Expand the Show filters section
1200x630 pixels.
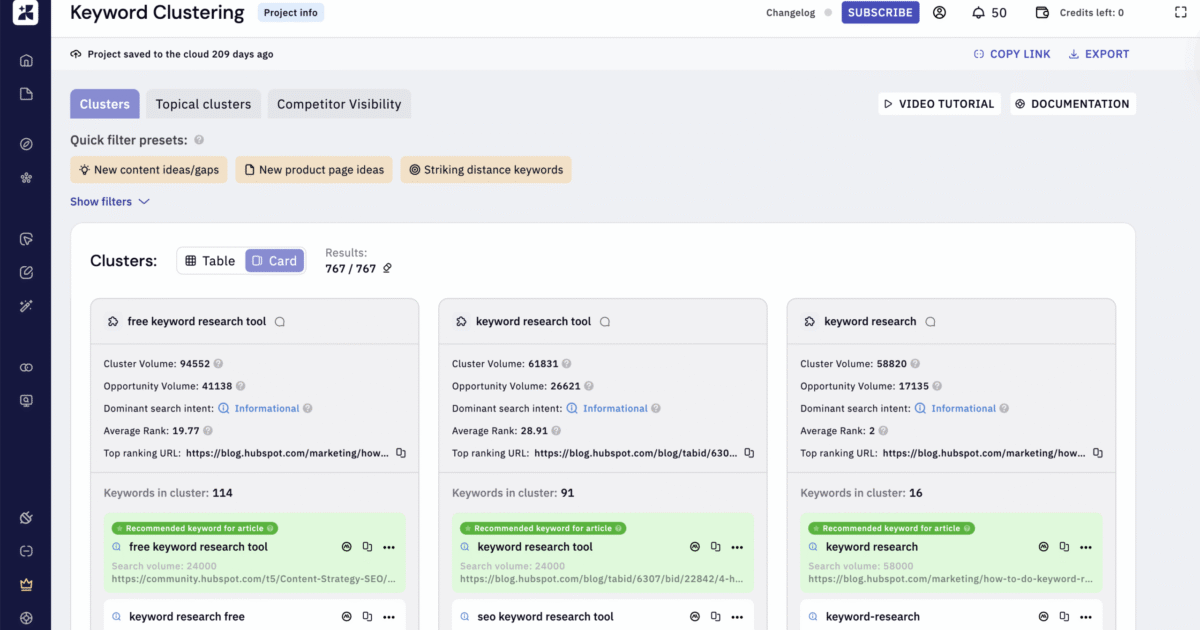tap(109, 202)
